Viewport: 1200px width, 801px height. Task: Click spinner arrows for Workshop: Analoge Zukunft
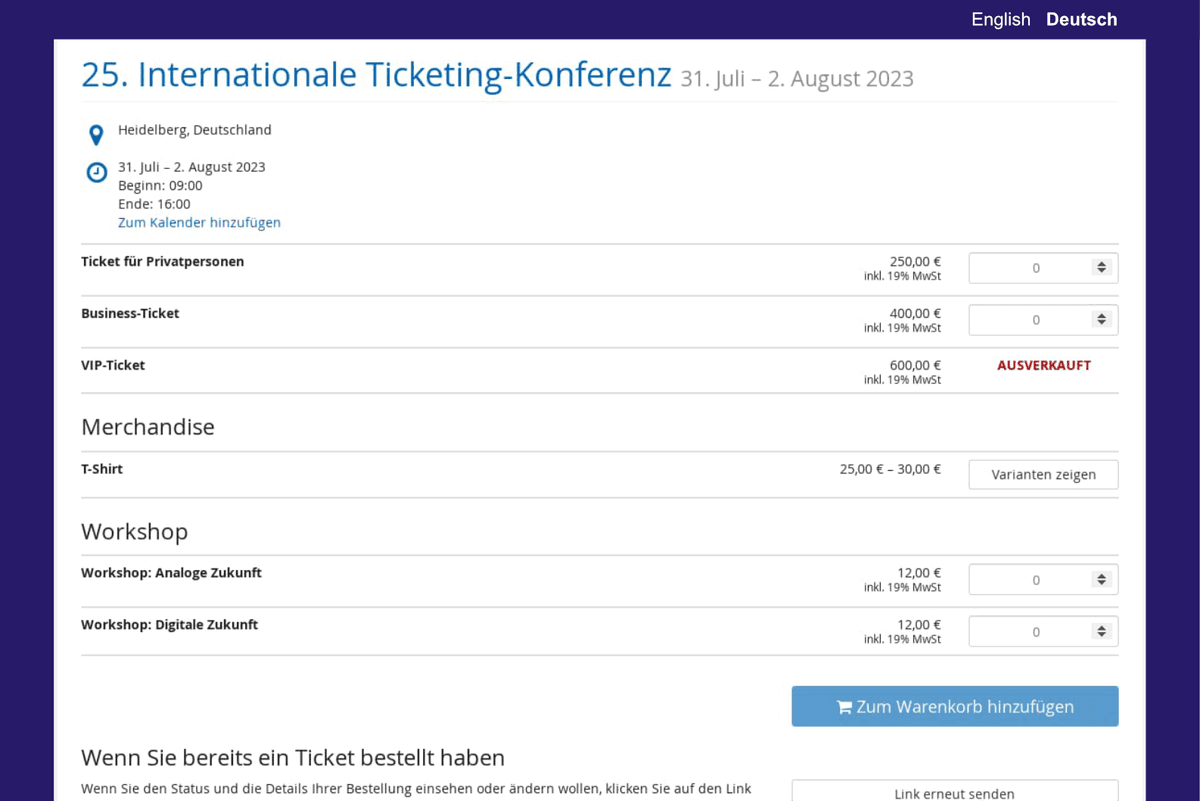coord(1101,580)
